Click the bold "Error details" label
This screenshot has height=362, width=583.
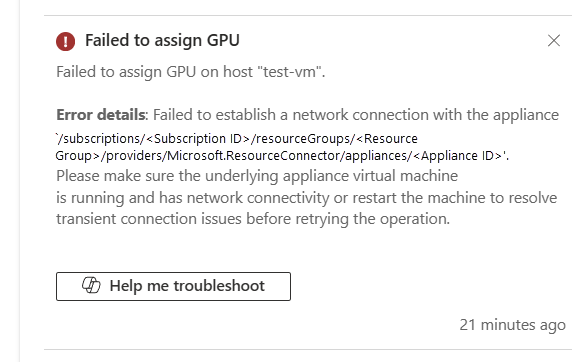click(100, 114)
